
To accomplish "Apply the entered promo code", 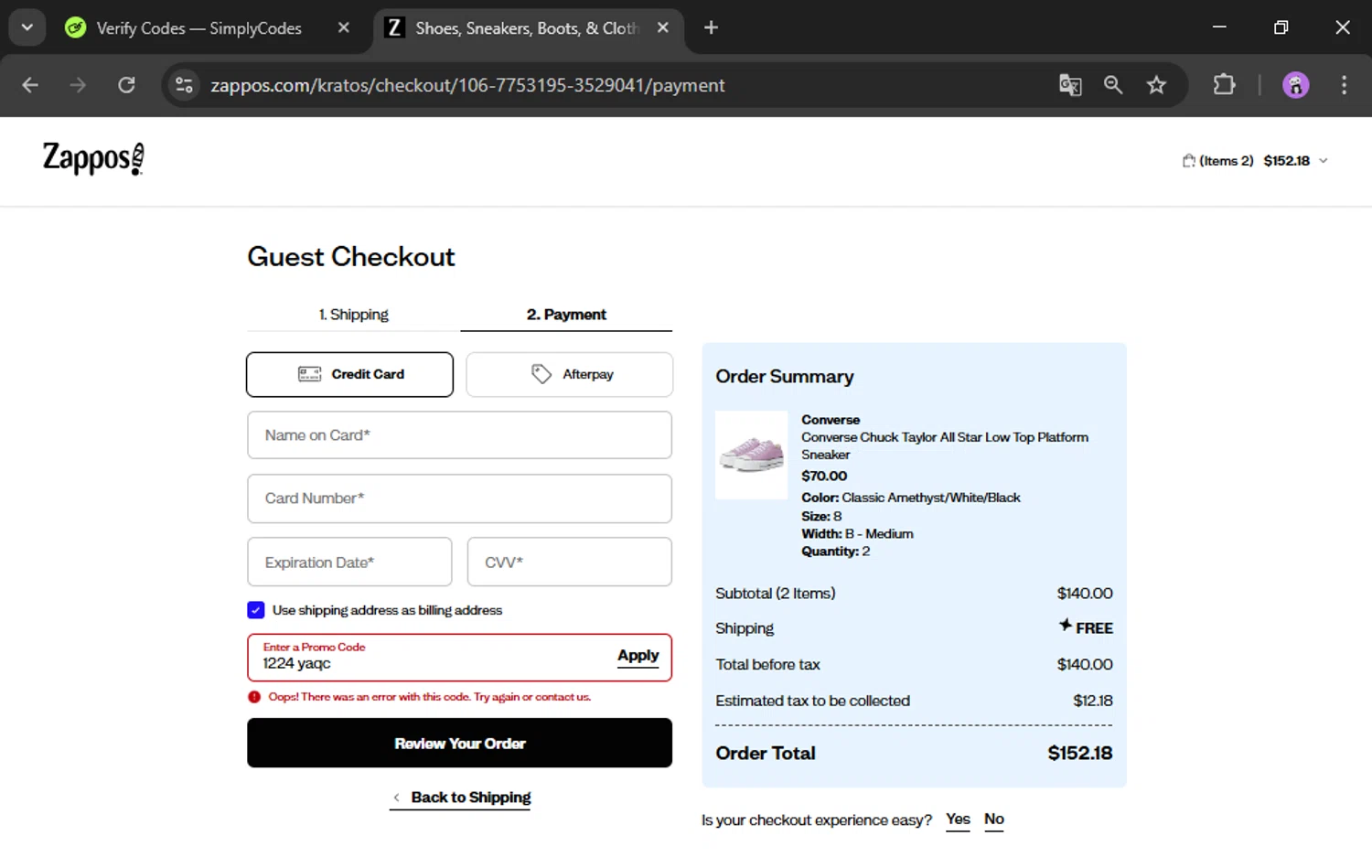I will (x=638, y=656).
